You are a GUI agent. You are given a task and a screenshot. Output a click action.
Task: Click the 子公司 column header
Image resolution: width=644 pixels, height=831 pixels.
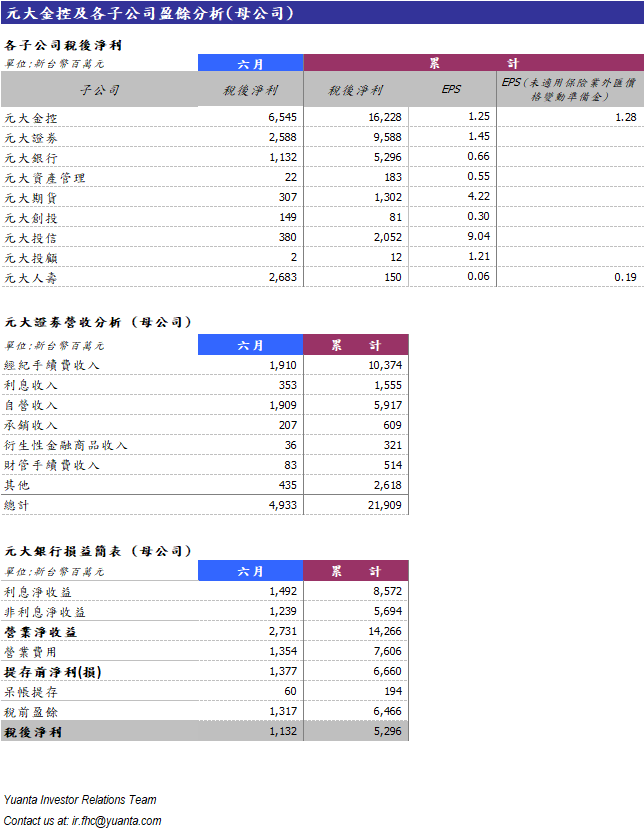[x=100, y=90]
